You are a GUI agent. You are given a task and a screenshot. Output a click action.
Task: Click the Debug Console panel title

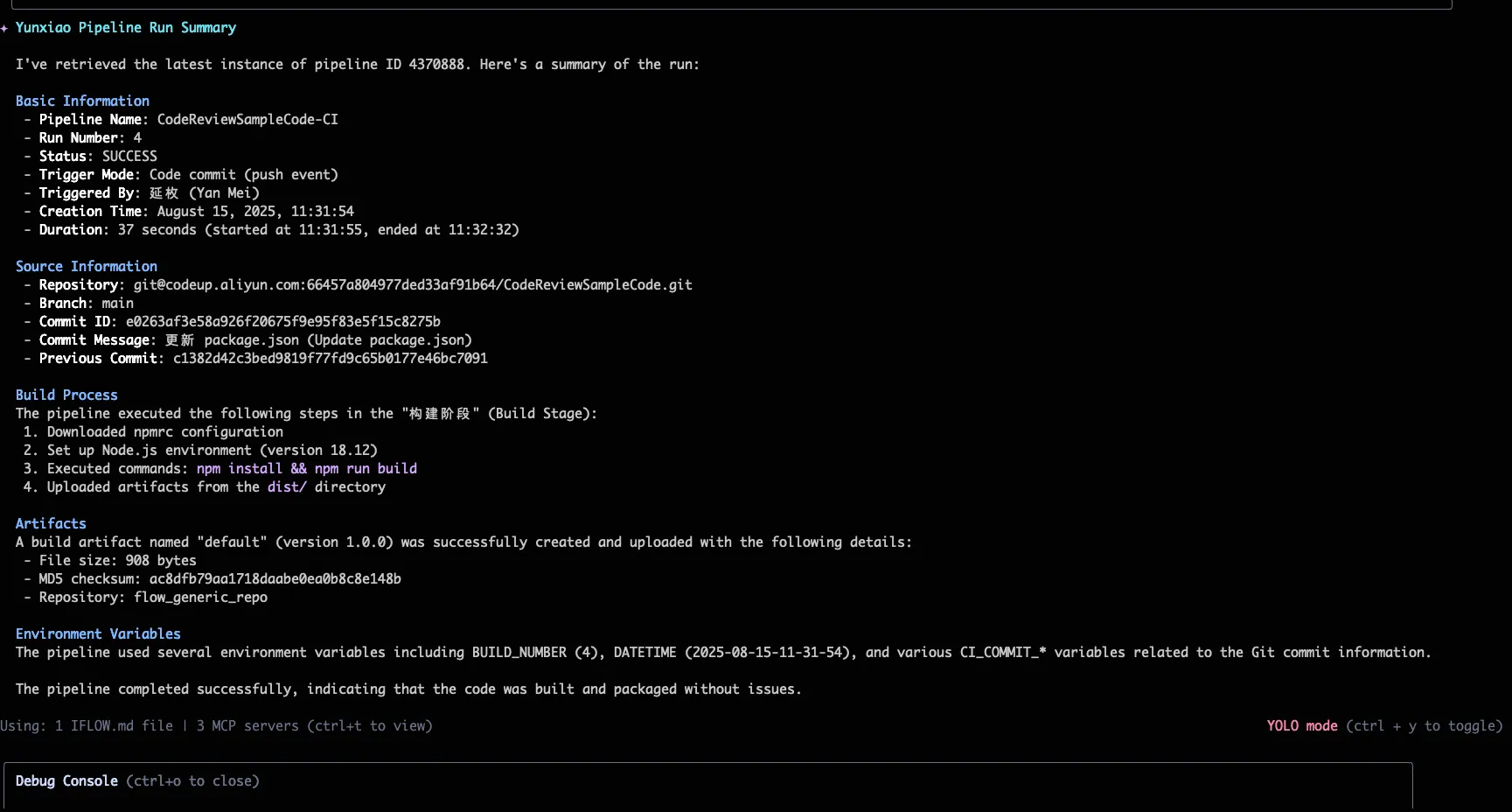coord(66,780)
